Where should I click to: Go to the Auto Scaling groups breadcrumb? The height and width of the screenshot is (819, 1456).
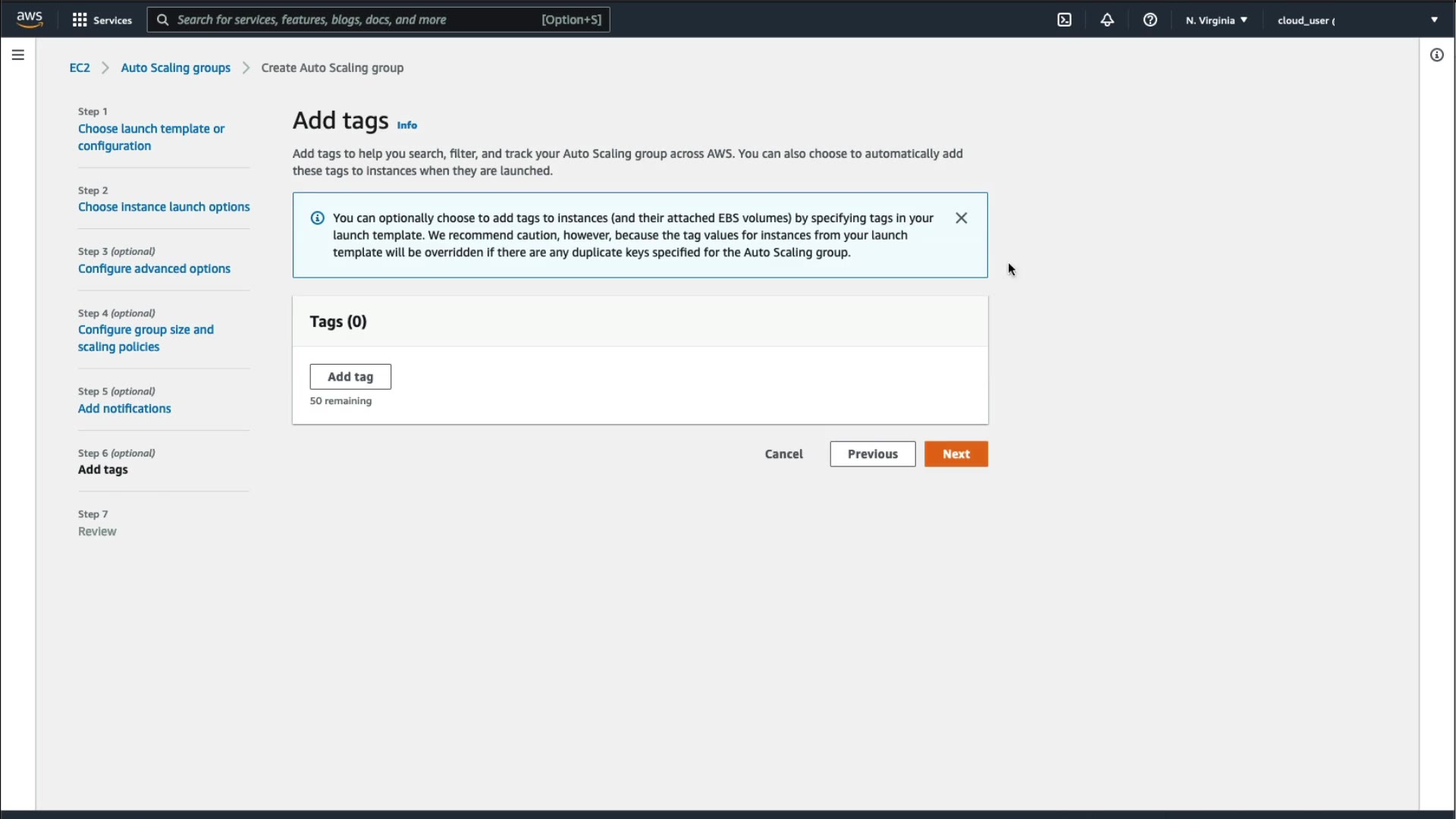[175, 67]
